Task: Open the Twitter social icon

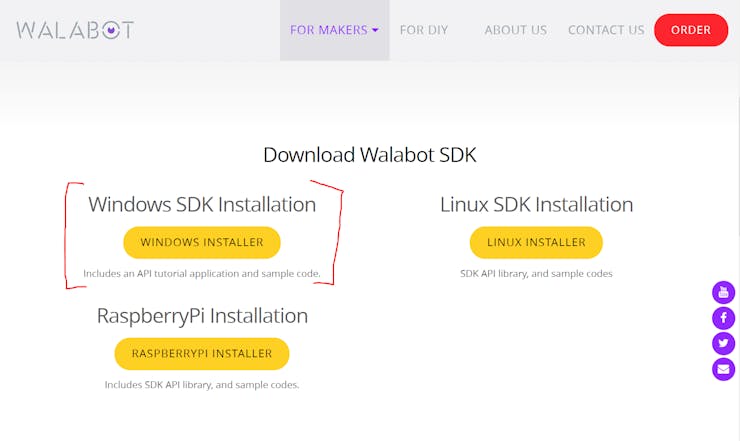Action: [x=723, y=343]
